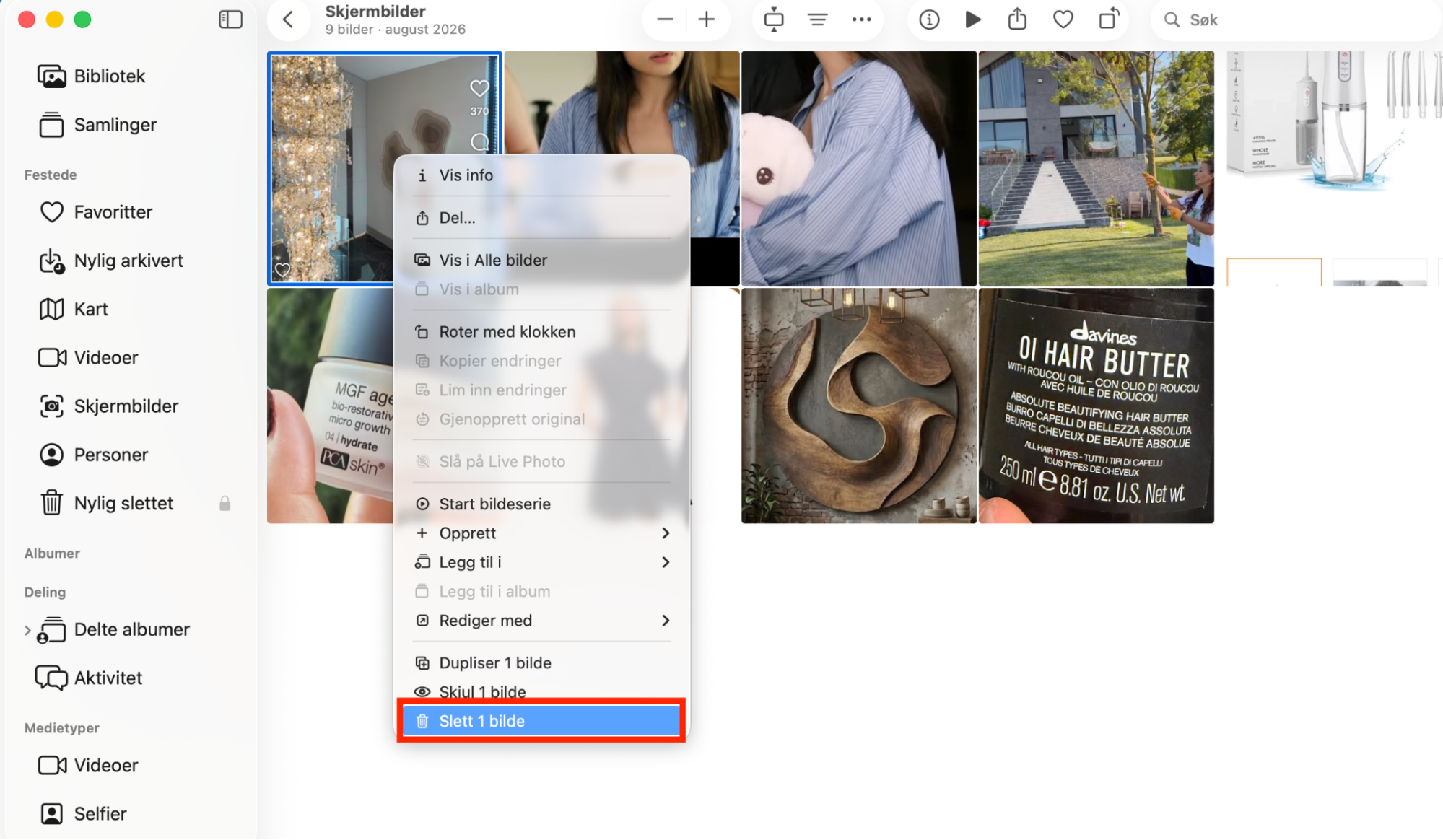The image size is (1443, 840).
Task: Expand the Rediger med submenu
Action: pos(541,621)
